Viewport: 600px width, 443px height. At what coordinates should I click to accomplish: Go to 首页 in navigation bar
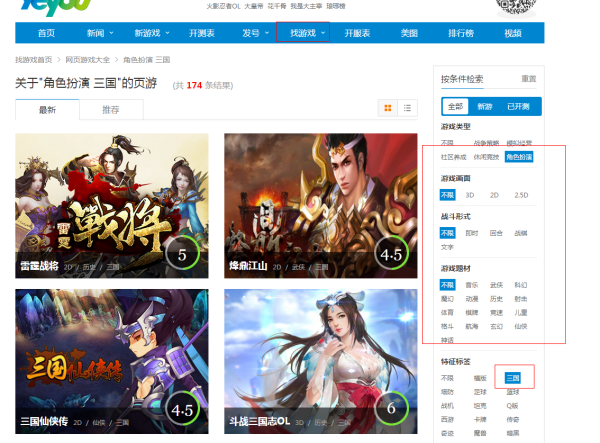[x=46, y=33]
